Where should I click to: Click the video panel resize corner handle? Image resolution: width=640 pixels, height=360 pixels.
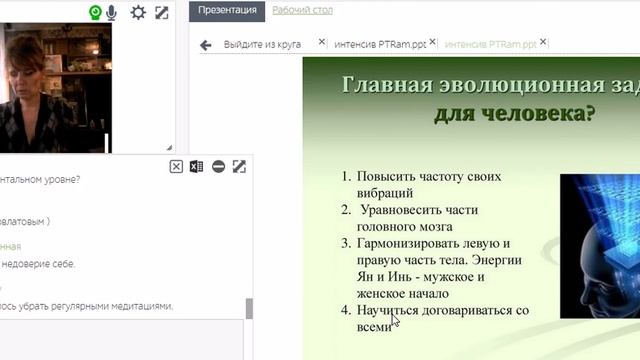169,148
